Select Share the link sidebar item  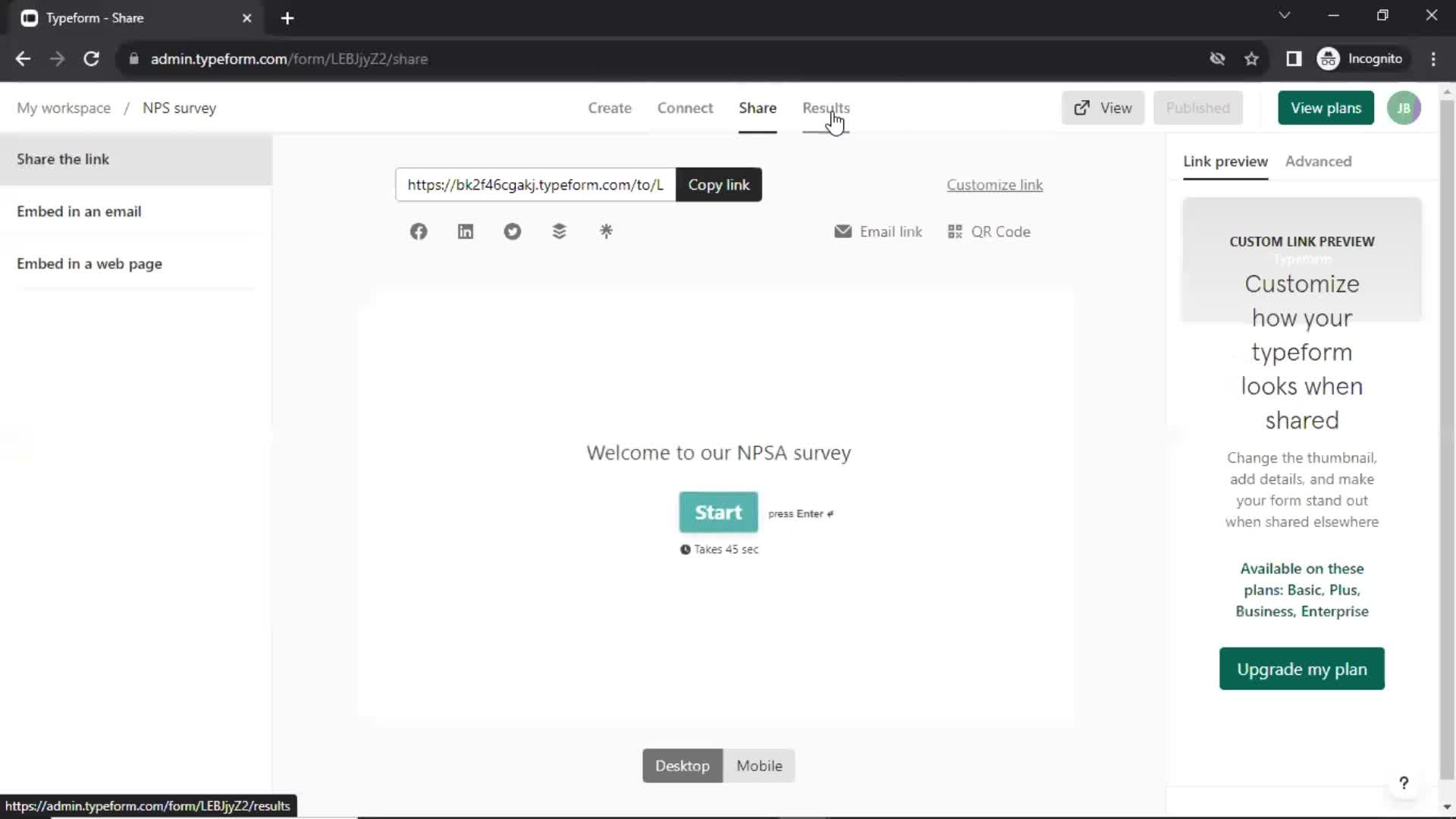tap(136, 159)
